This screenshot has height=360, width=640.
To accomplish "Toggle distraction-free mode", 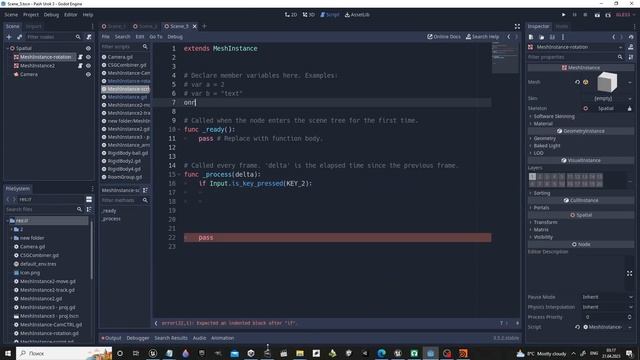I will tap(517, 27).
